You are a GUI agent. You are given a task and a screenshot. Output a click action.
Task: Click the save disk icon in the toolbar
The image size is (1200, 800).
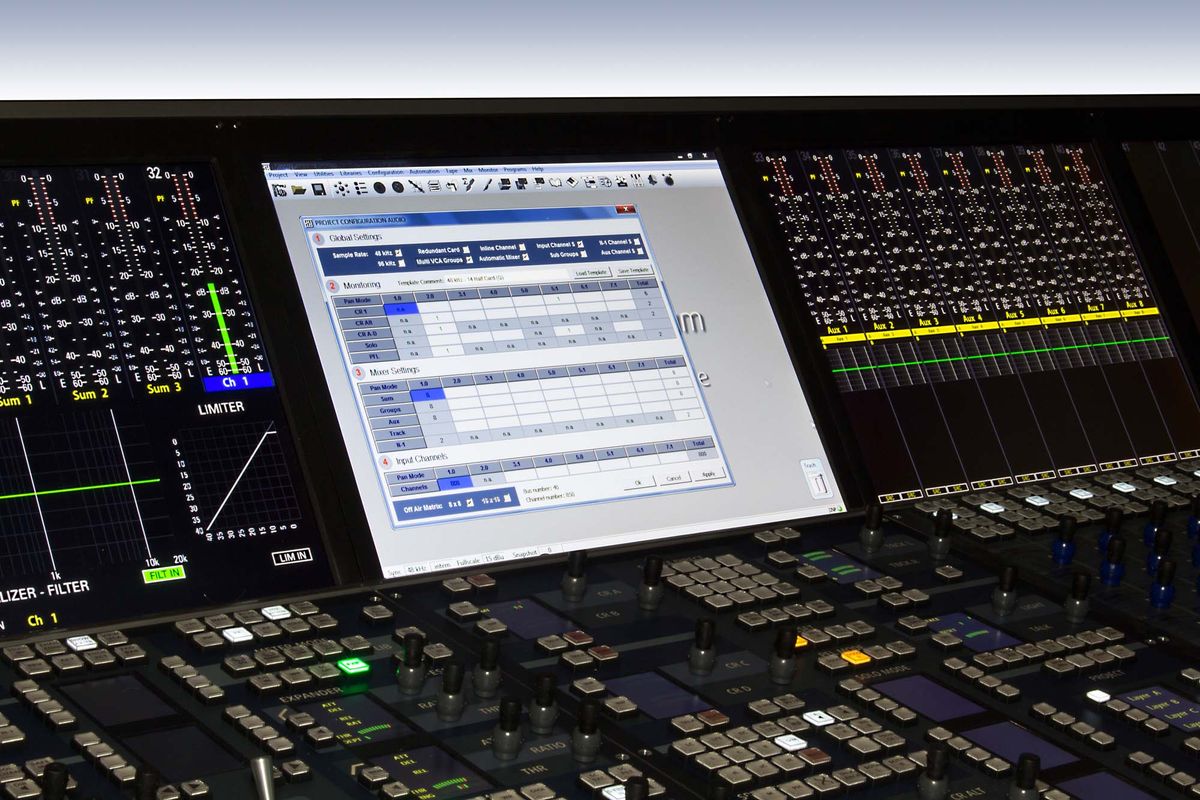[317, 186]
